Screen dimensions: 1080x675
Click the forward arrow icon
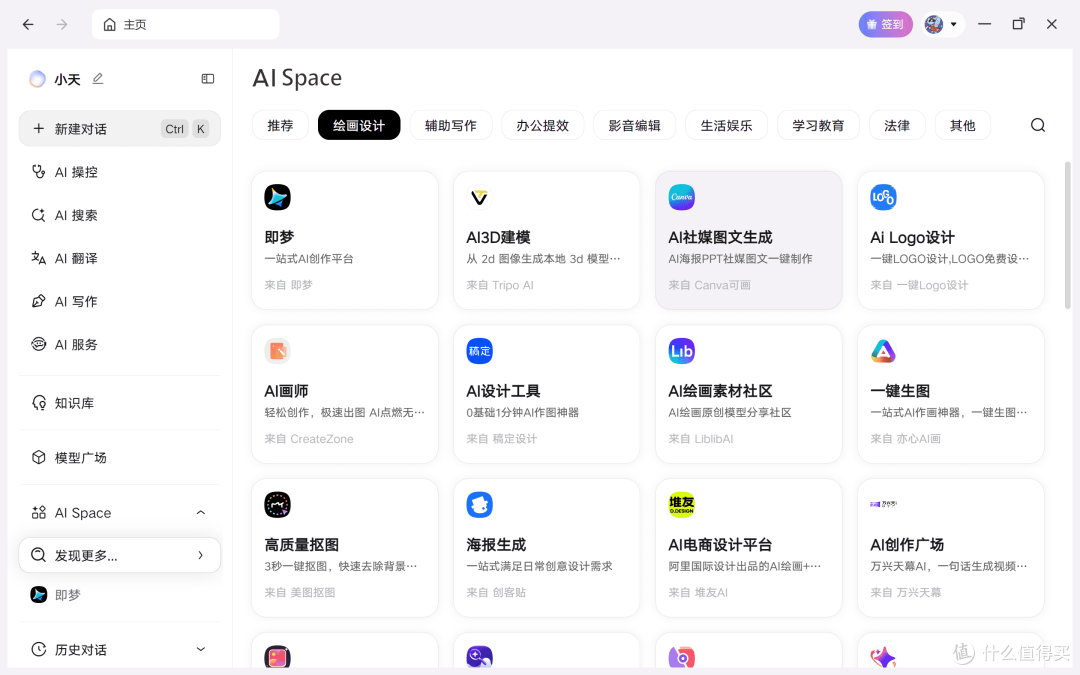tap(62, 25)
